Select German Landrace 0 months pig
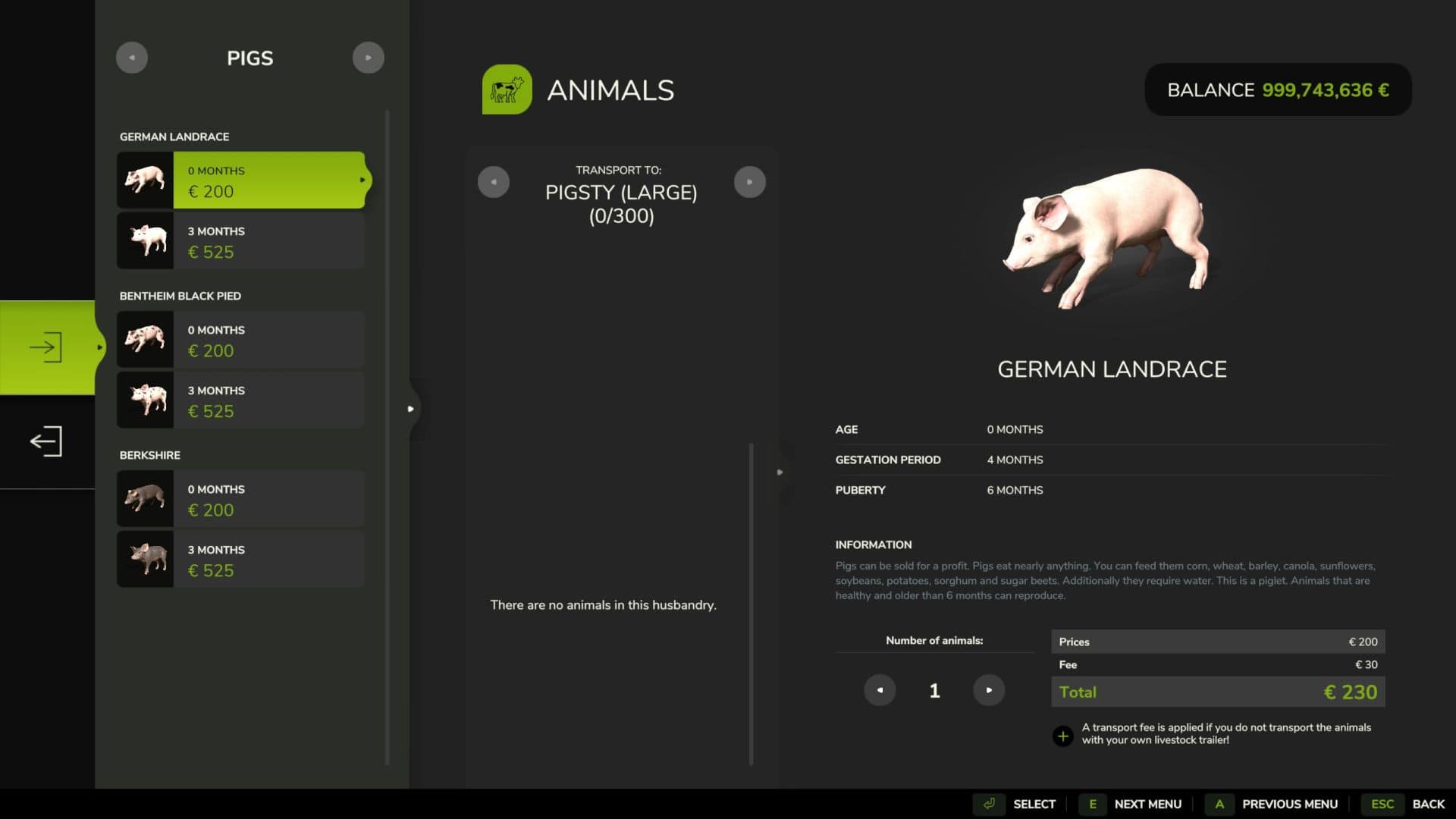 (268, 180)
